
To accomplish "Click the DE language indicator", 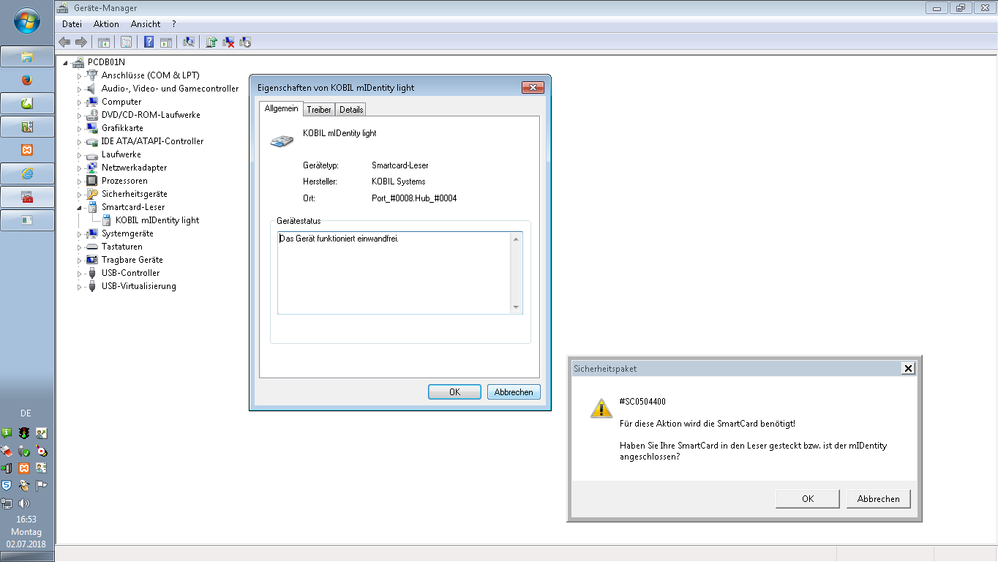I will 25,413.
